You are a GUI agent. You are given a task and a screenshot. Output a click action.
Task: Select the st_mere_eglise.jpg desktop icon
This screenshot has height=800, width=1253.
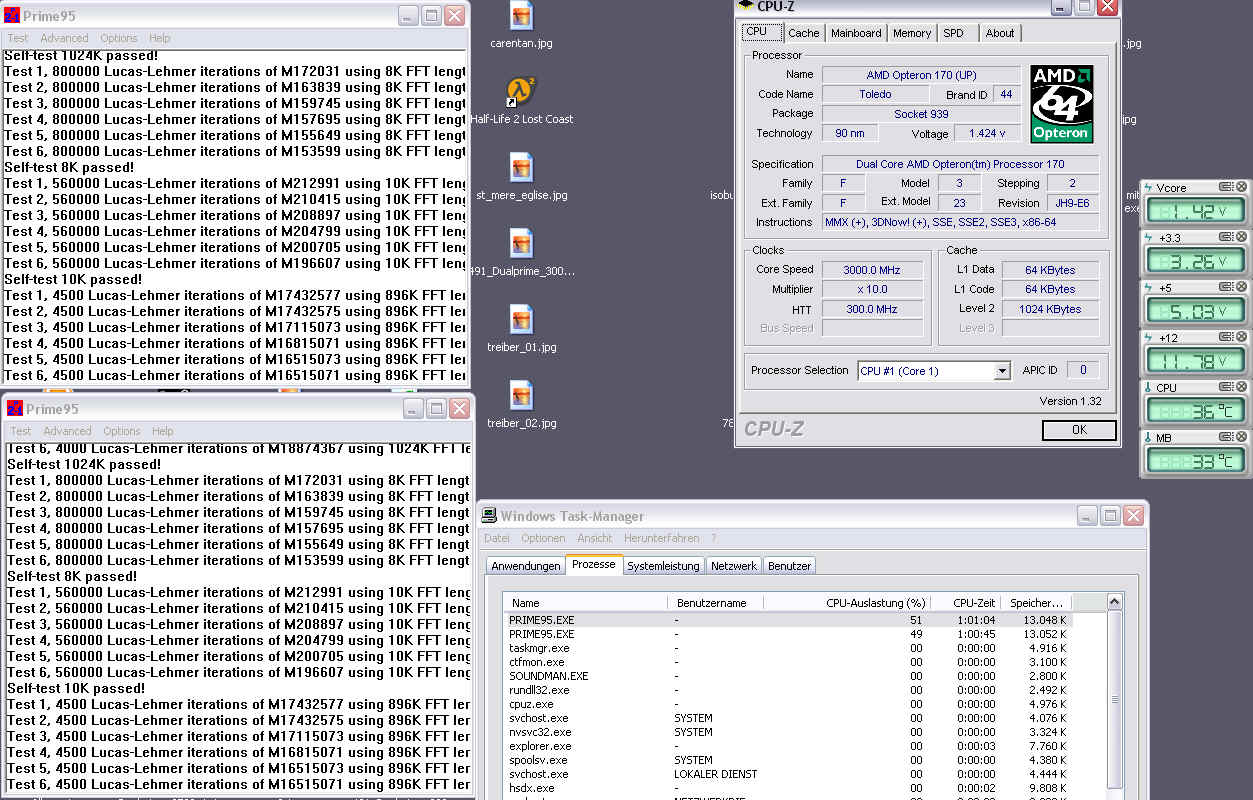tap(521, 168)
